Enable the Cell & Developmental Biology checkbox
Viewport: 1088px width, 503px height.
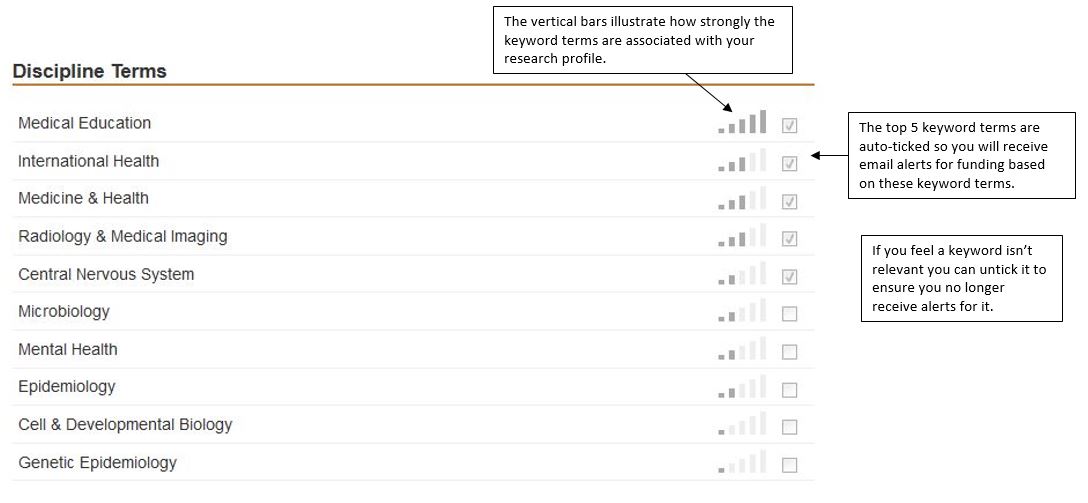[790, 427]
